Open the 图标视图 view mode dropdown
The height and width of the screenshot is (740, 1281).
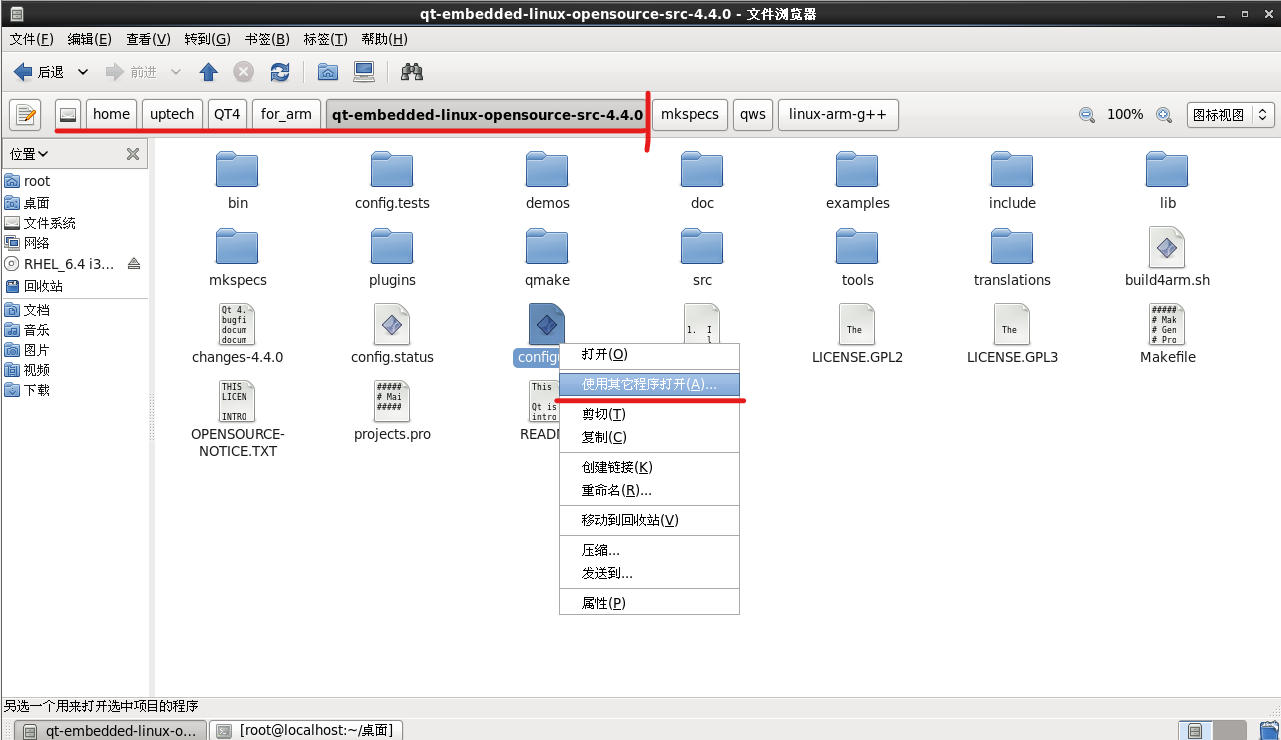pyautogui.click(x=1231, y=115)
